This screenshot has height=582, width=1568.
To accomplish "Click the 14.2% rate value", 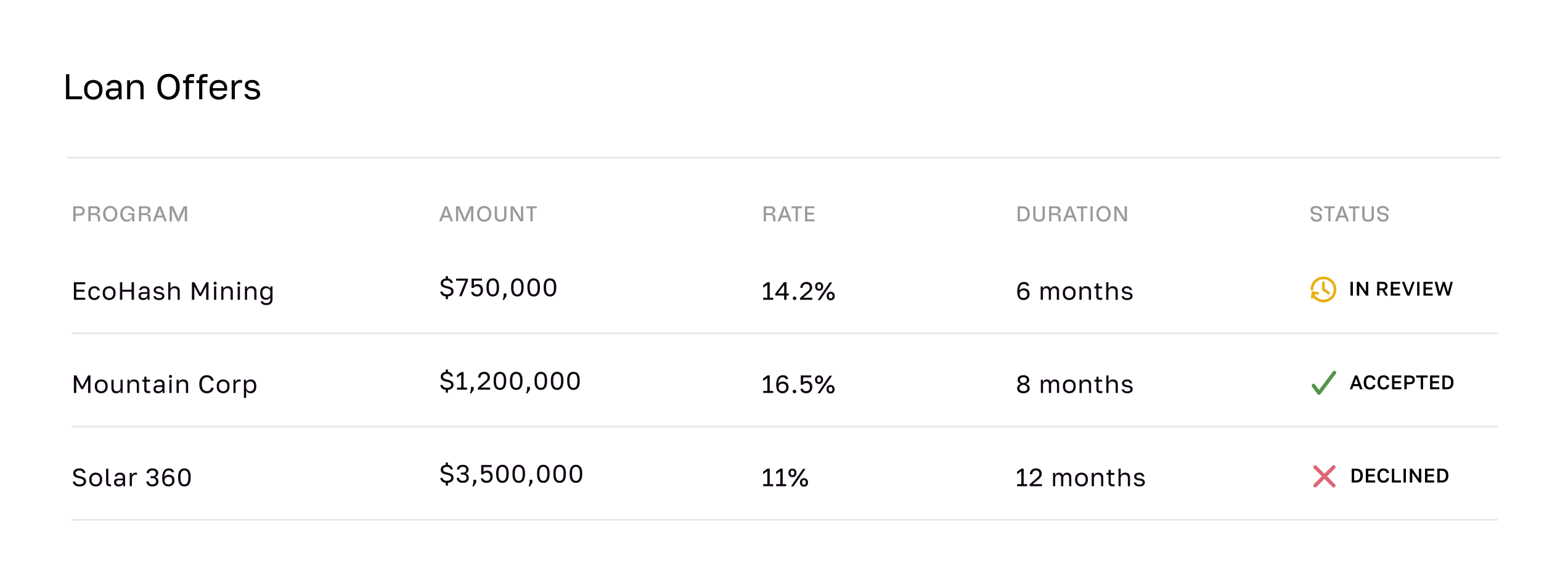I will (798, 291).
